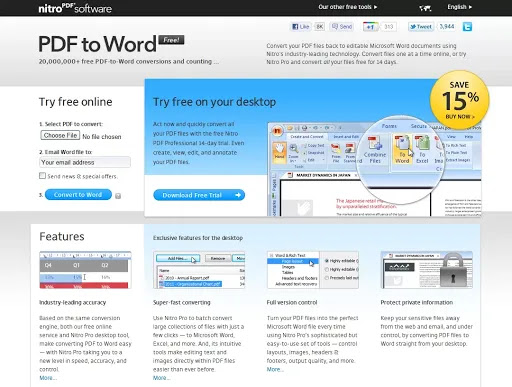This screenshot has height=387, width=512.
Task: Select 'Headers and footers' tree item
Action: [299, 278]
